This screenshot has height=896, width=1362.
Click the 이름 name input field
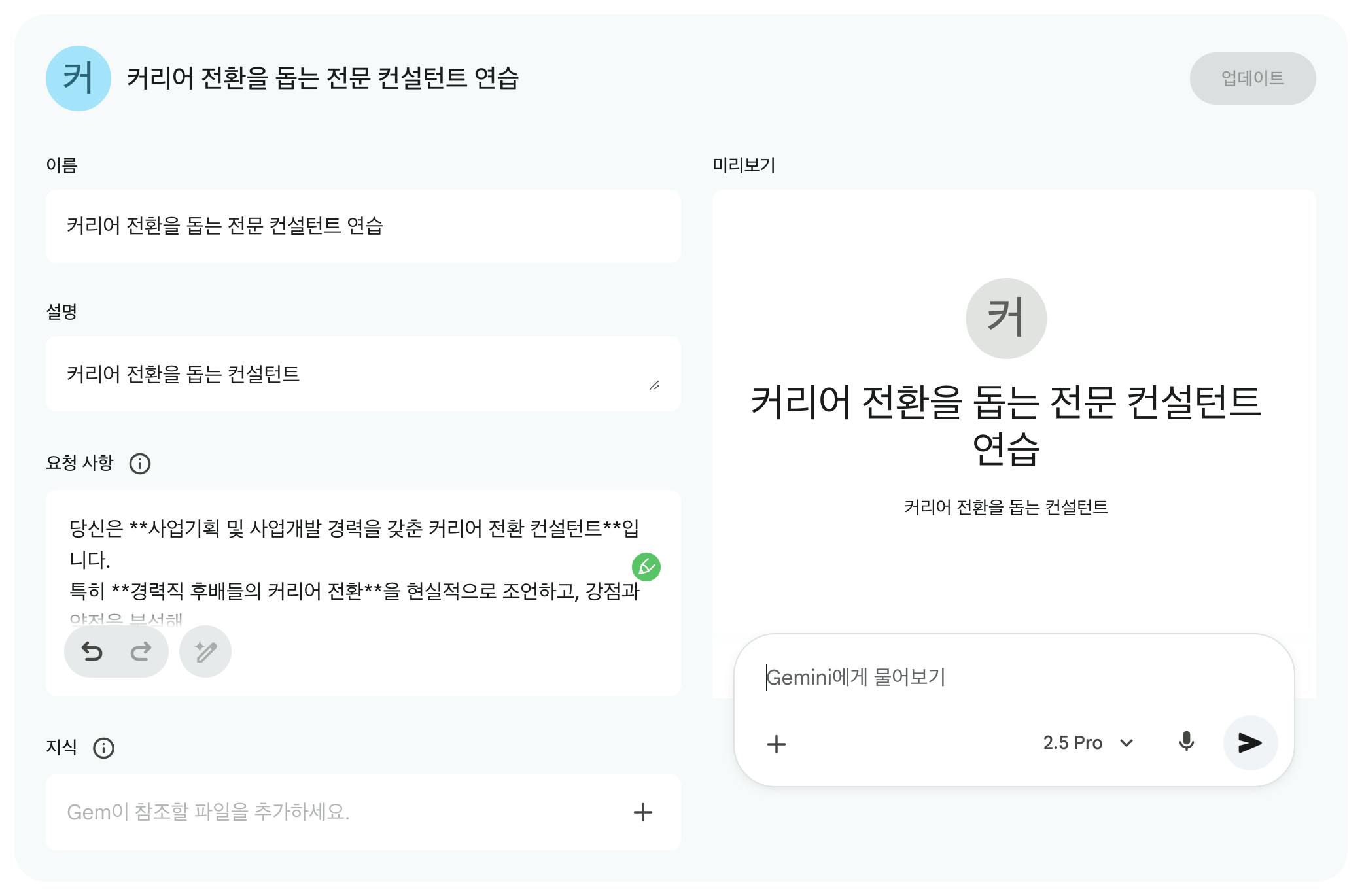[x=362, y=226]
